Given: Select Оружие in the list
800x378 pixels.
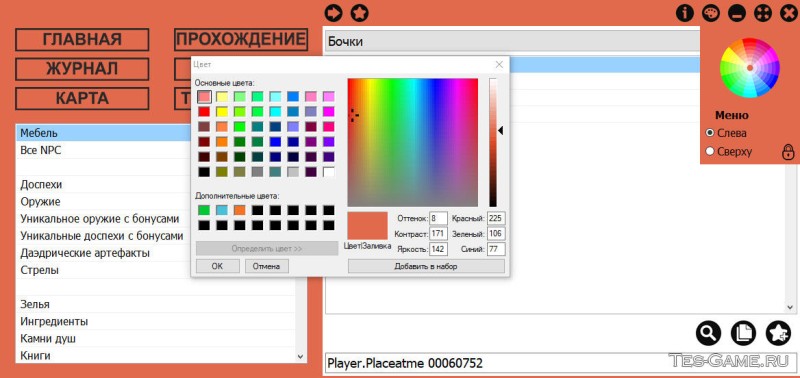Looking at the screenshot, I should click(x=103, y=201).
